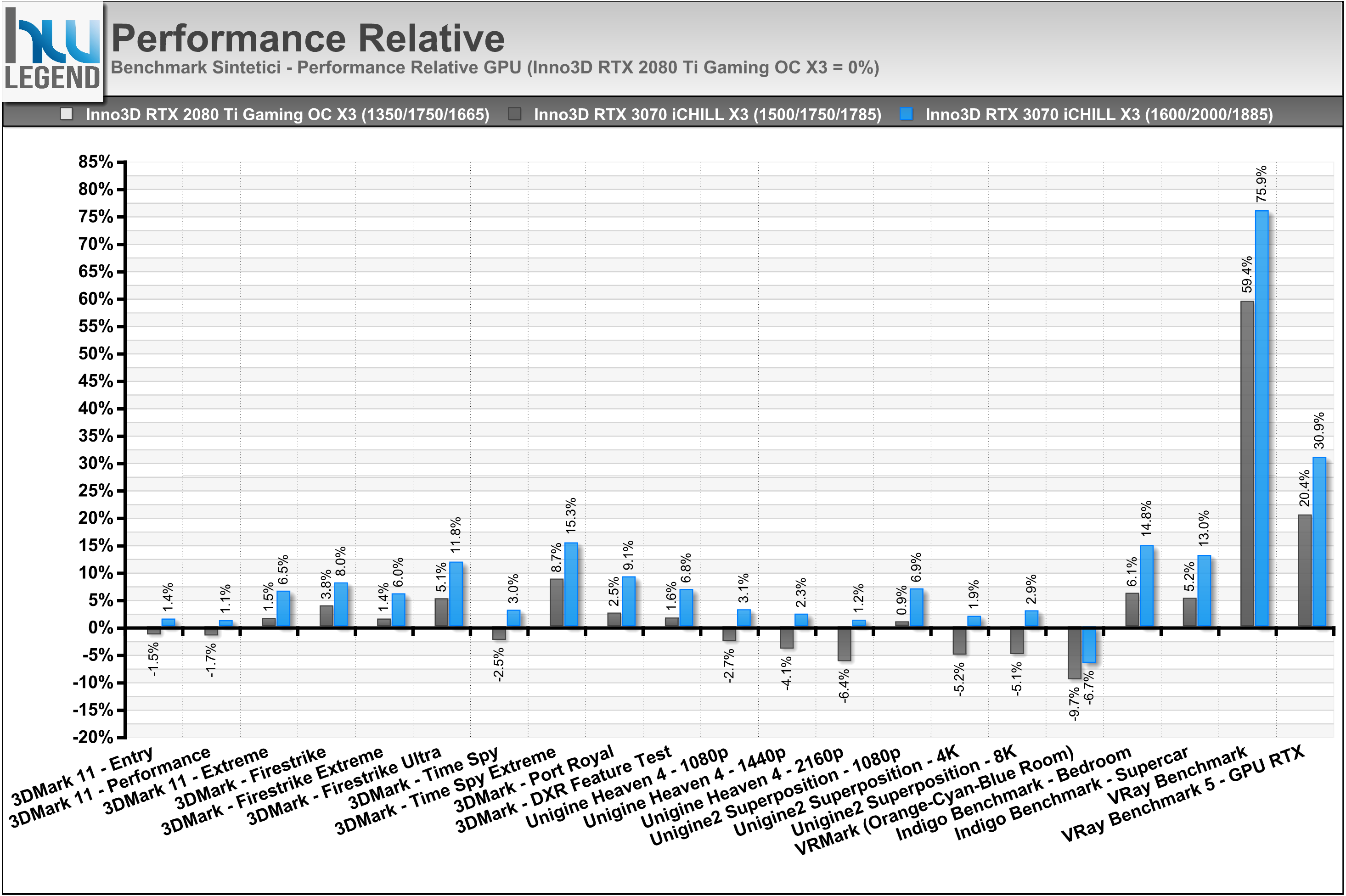The width and height of the screenshot is (1346, 896).
Task: Click the 50% y-axis tick label
Action: pos(96,354)
